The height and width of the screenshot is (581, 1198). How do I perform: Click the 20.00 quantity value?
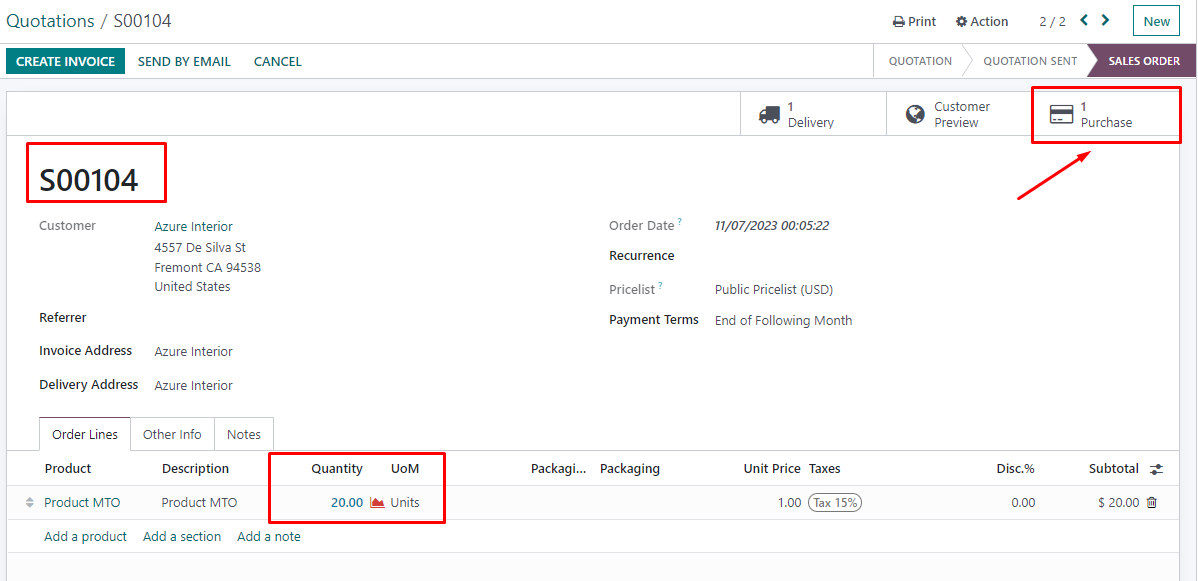click(x=347, y=503)
